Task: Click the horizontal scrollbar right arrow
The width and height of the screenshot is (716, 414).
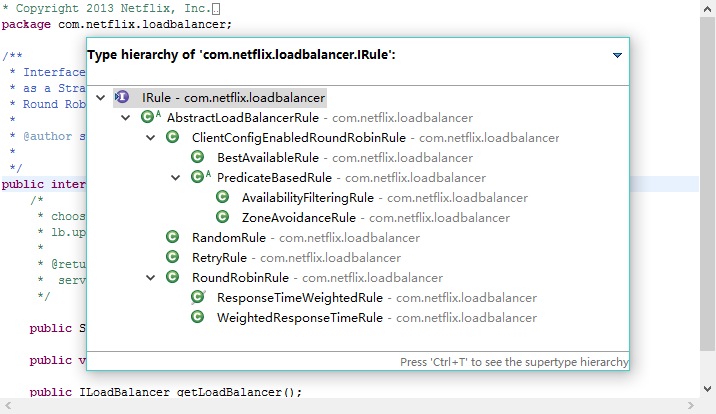Action: 690,405
